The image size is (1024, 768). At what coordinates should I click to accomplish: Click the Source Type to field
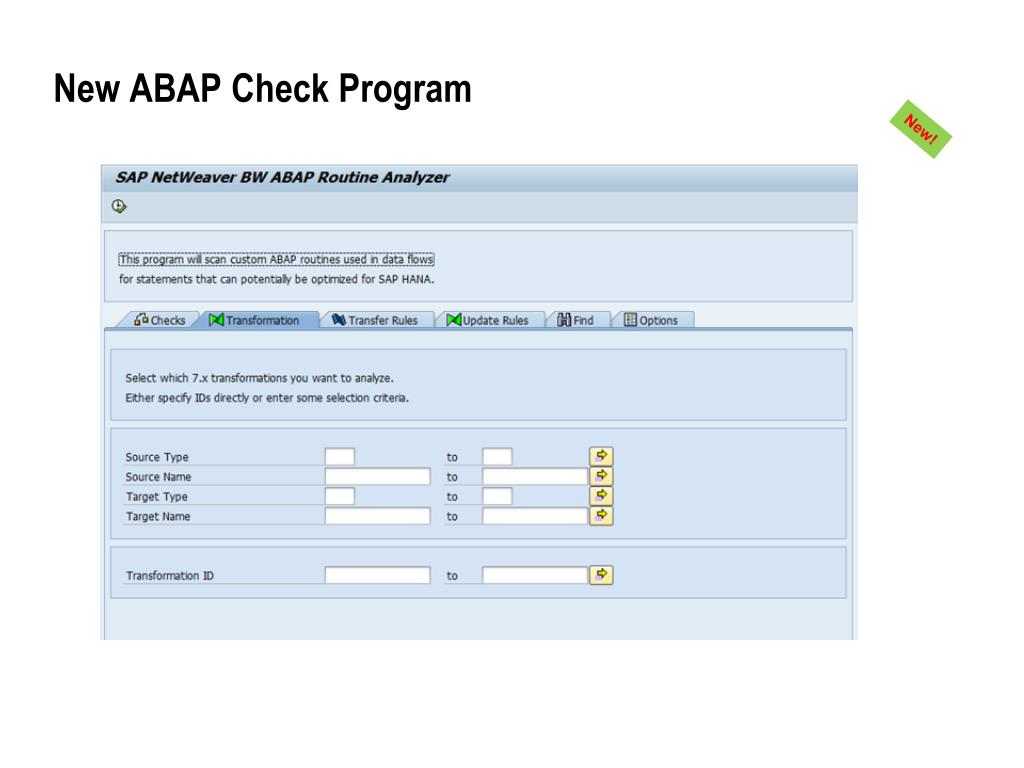497,456
